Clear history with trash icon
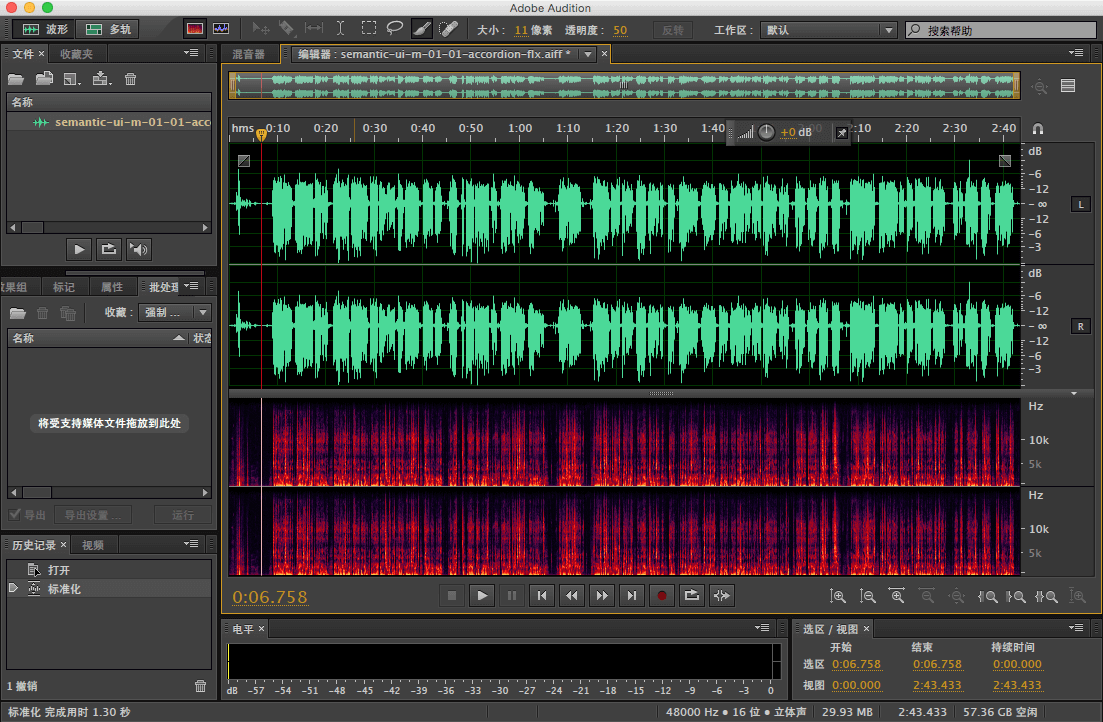 point(200,685)
